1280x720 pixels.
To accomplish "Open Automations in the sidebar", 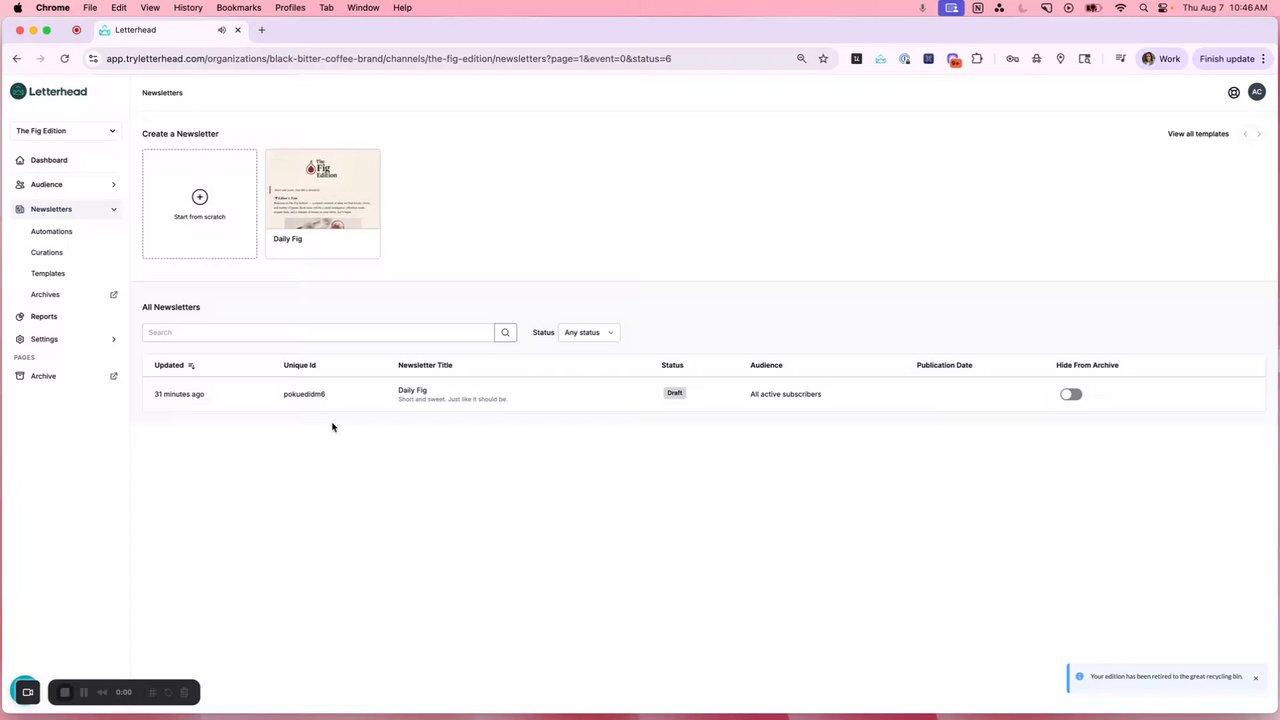I will [x=51, y=231].
